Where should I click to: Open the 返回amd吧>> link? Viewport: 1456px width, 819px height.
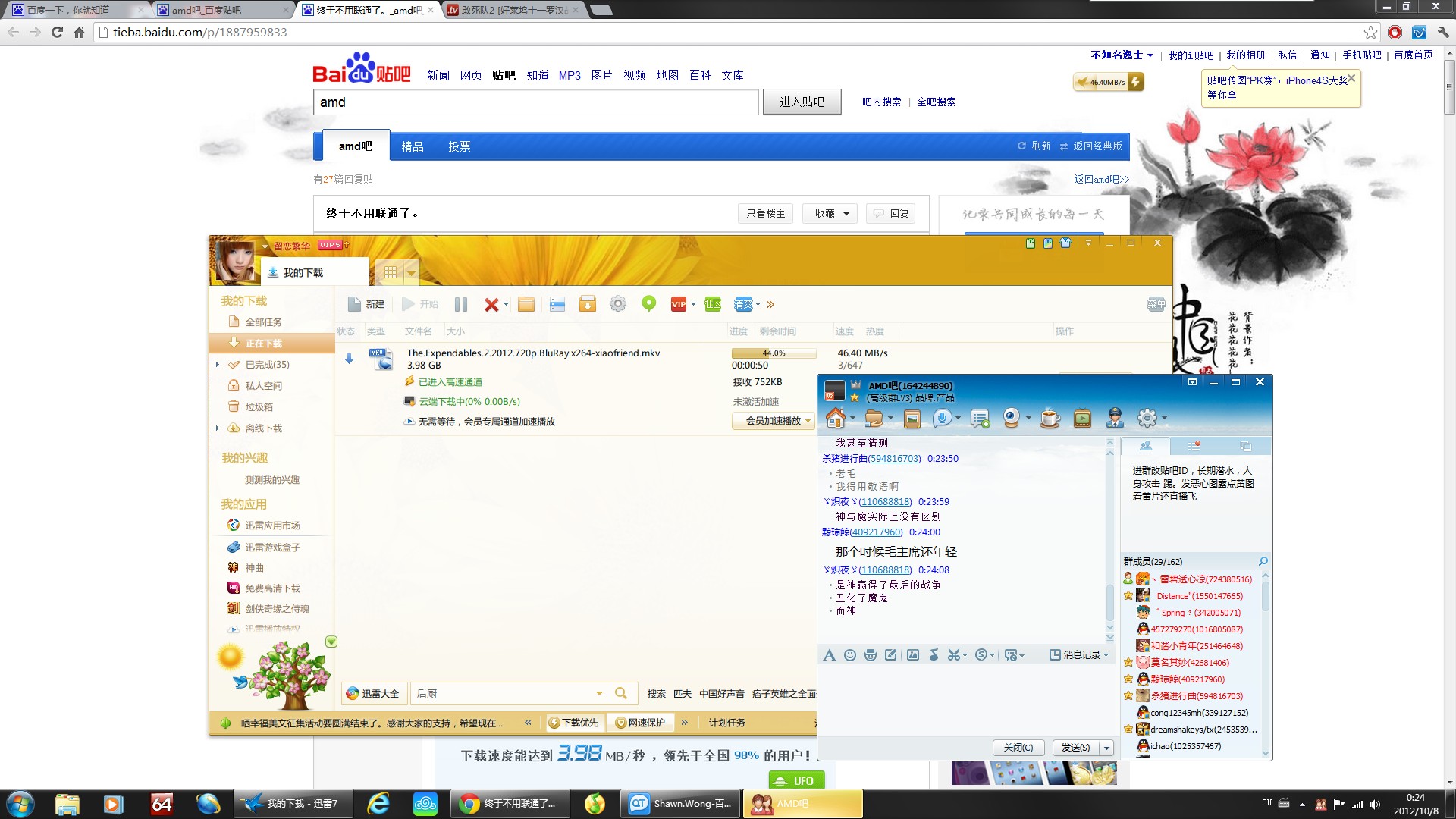[x=1102, y=180]
